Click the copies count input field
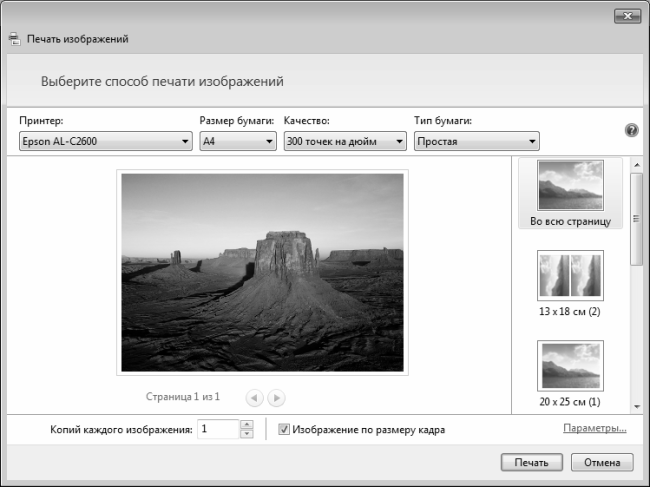Screen dimensions: 650x487 pyautogui.click(x=218, y=429)
